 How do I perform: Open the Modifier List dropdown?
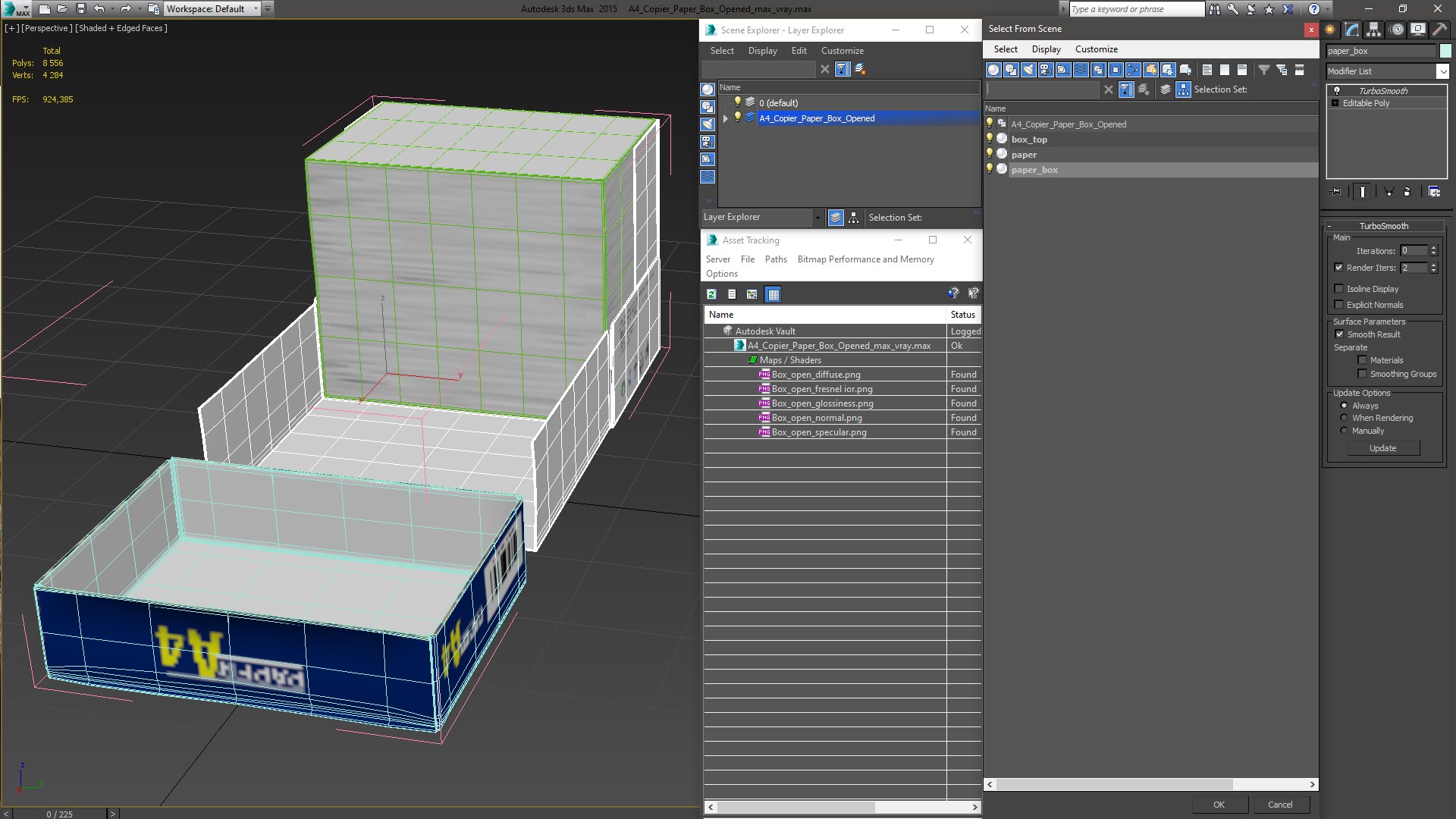1442,71
